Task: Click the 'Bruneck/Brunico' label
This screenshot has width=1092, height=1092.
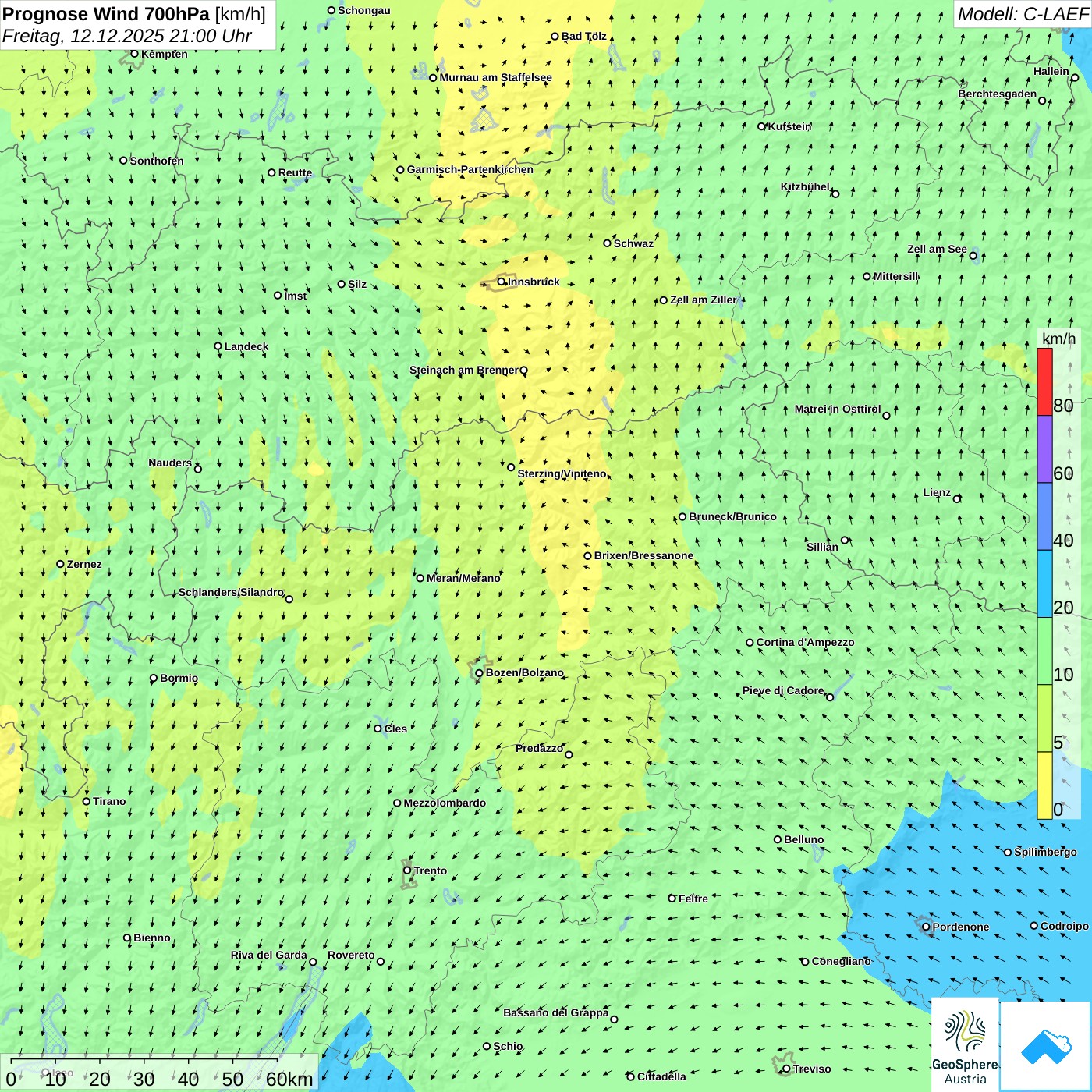Action: (x=732, y=516)
